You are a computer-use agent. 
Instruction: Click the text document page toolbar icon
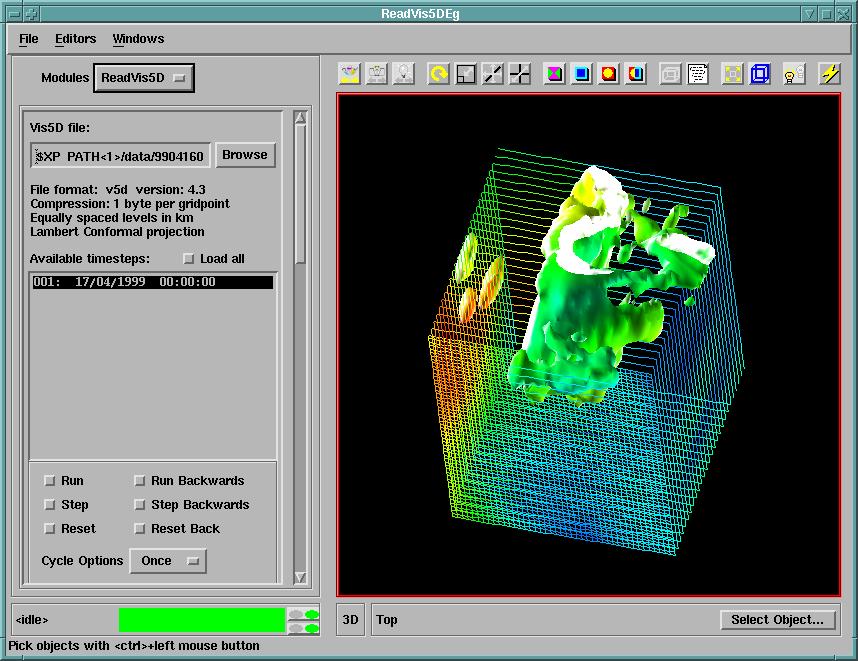(x=698, y=74)
